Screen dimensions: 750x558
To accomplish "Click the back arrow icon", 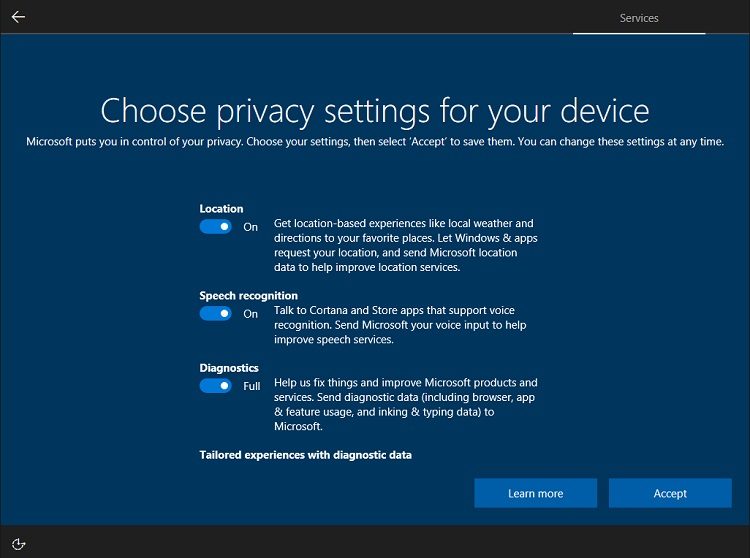I will (18, 17).
